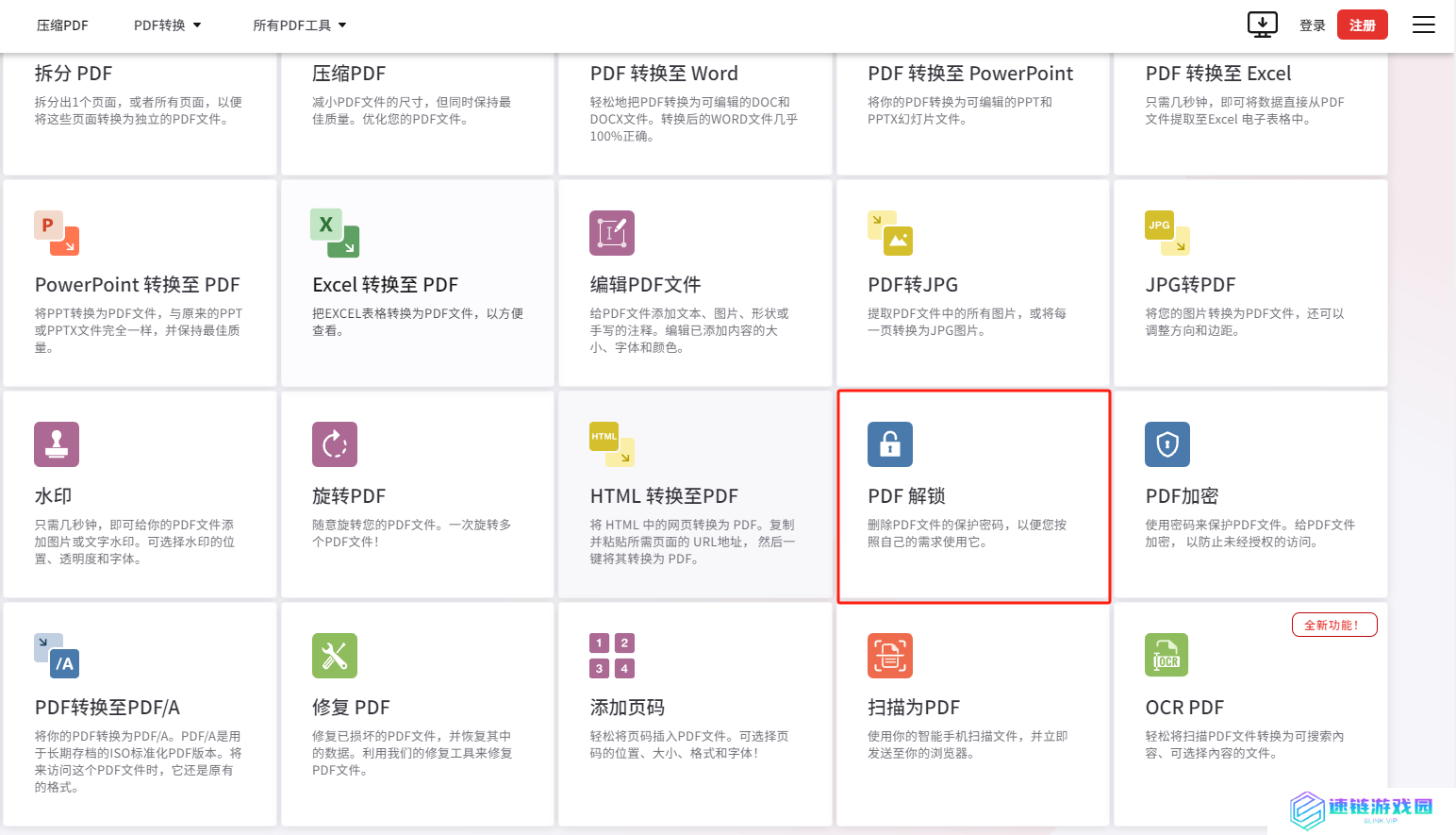The width and height of the screenshot is (1456, 835).
Task: Click description '使用密码来保护PDF文件'
Action: point(1249,533)
